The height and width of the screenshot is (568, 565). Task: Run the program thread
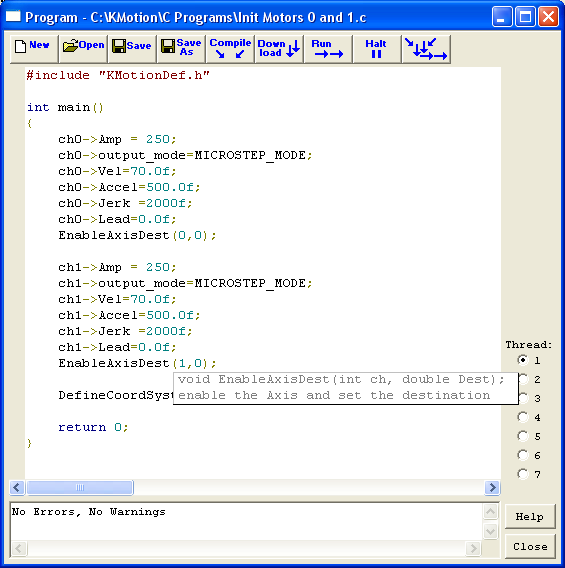tap(328, 49)
